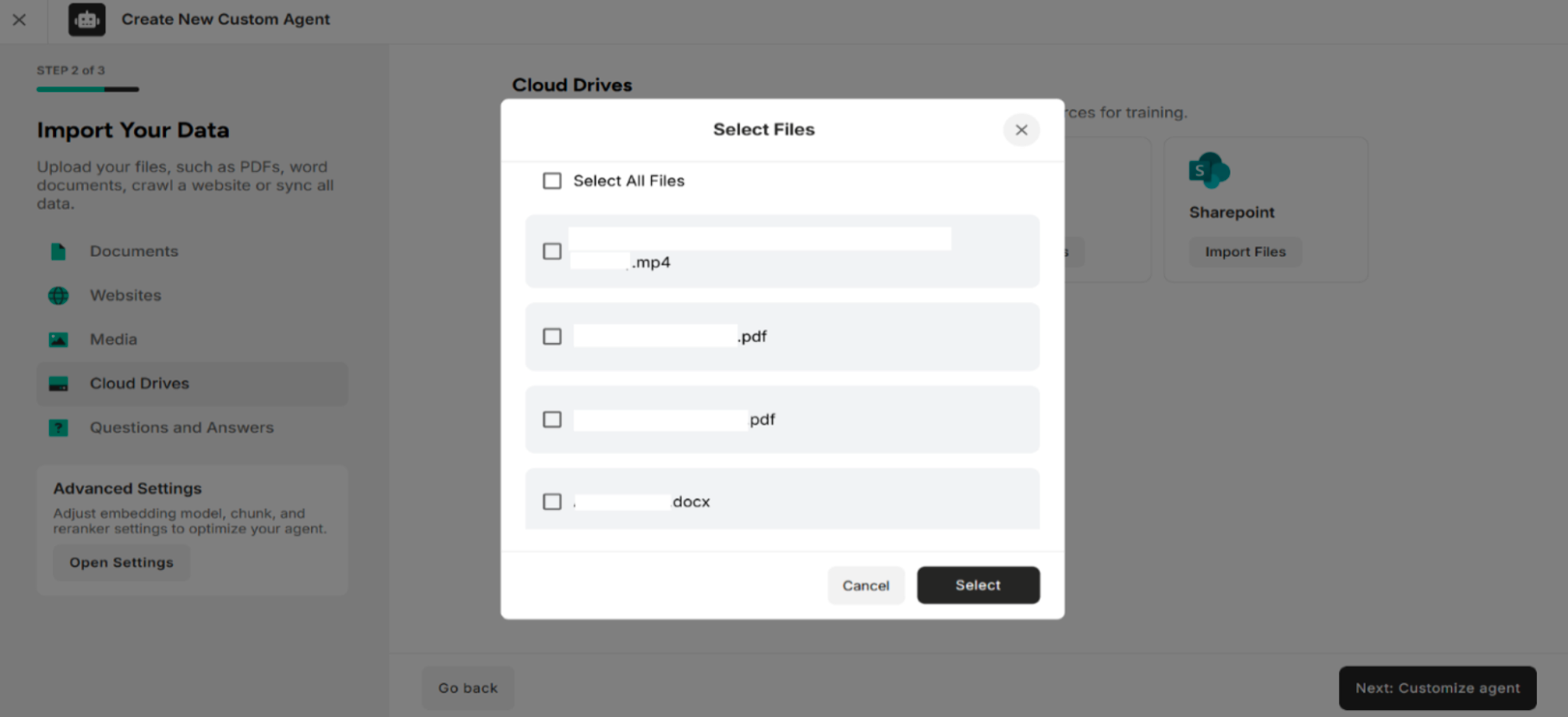Image resolution: width=1568 pixels, height=717 pixels.
Task: Click the Go back button
Action: 468,688
